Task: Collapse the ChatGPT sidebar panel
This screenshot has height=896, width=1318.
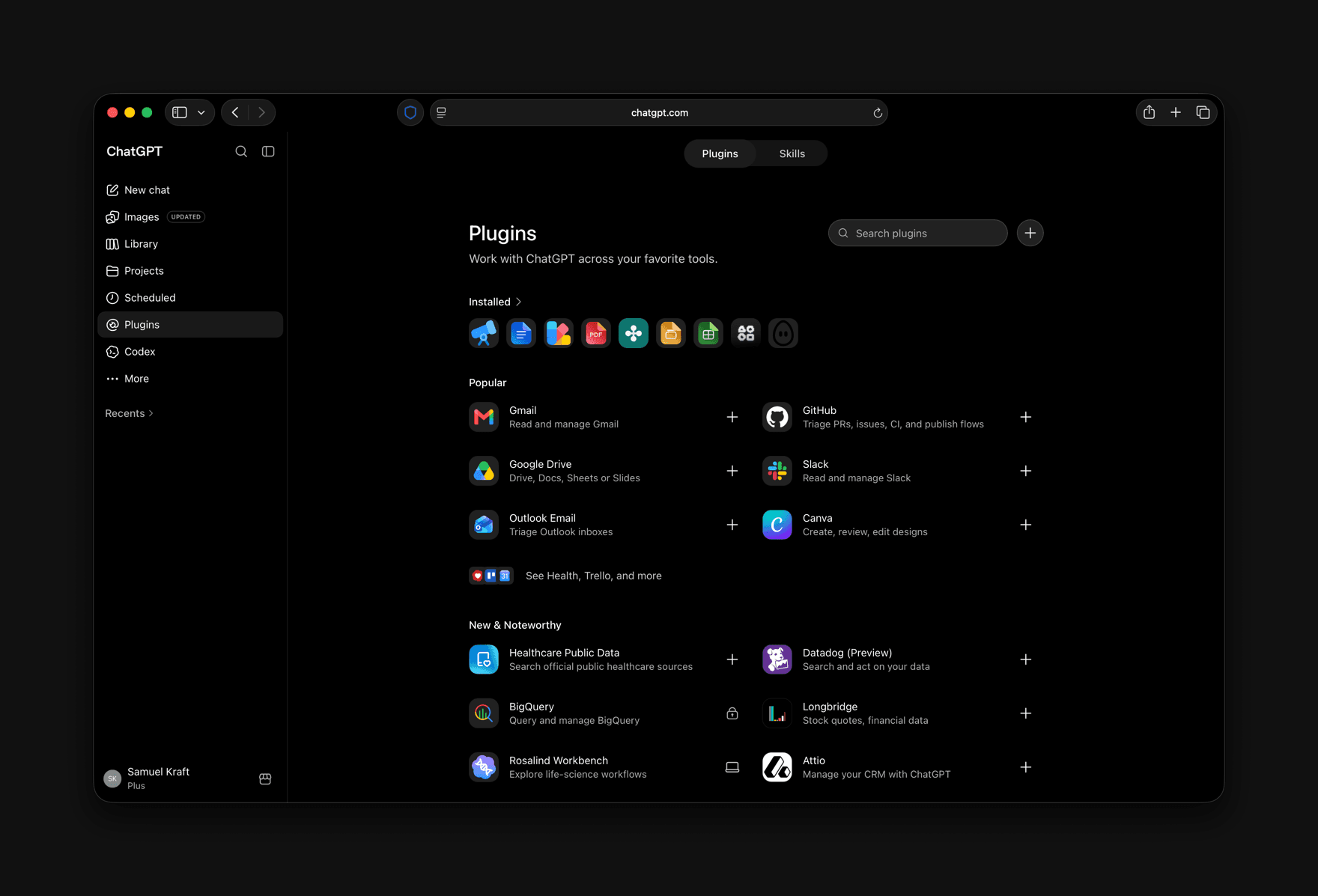Action: coord(268,151)
